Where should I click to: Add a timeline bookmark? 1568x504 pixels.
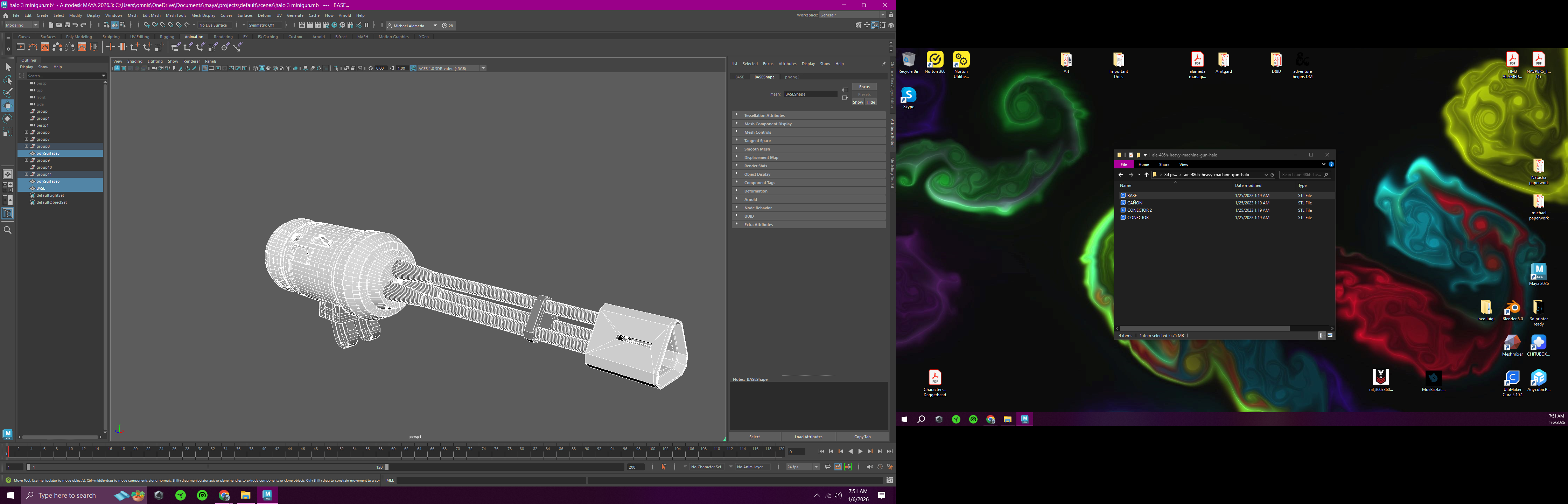click(x=664, y=467)
